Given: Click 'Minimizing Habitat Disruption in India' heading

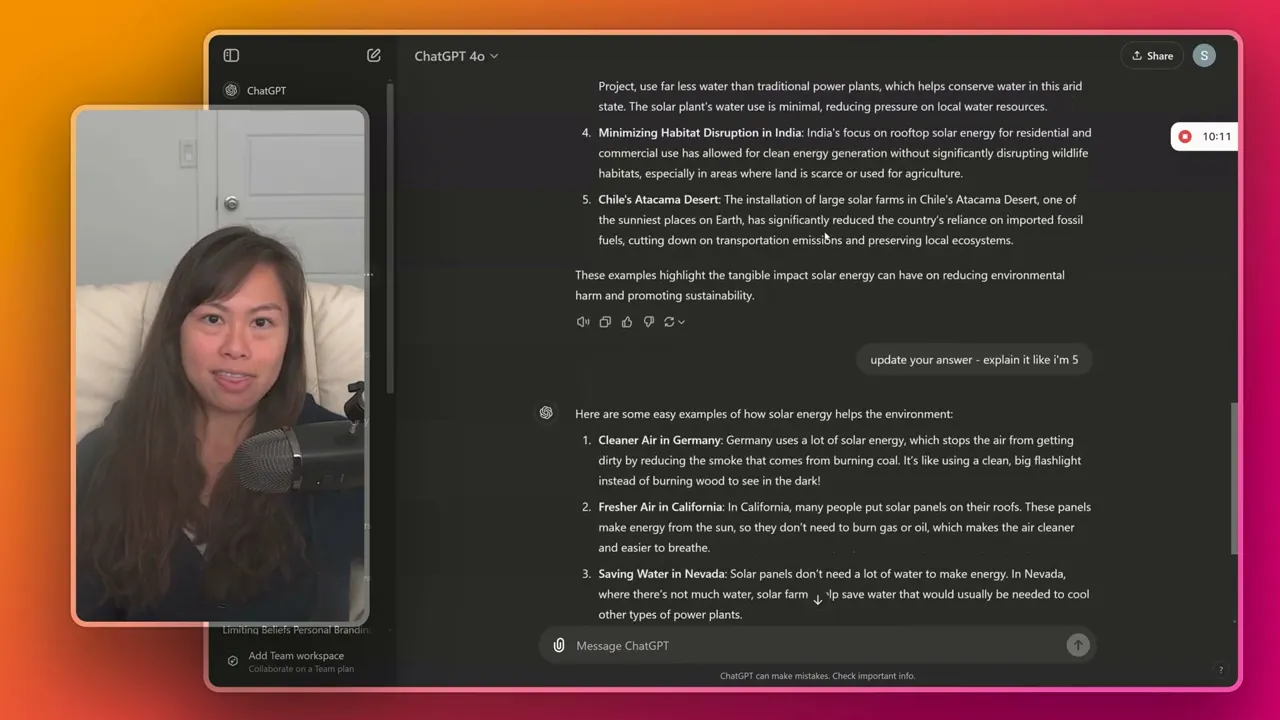Looking at the screenshot, I should pyautogui.click(x=700, y=133).
